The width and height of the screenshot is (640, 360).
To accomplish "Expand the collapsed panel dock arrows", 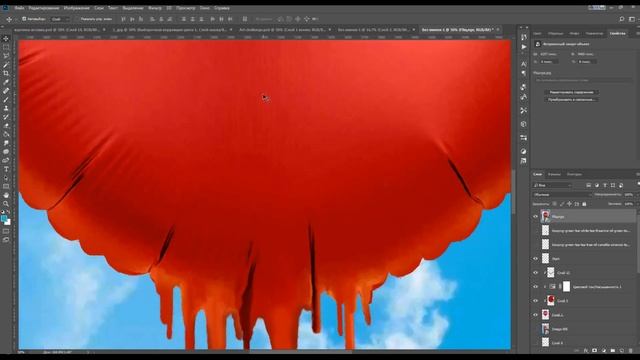I will (x=524, y=28).
